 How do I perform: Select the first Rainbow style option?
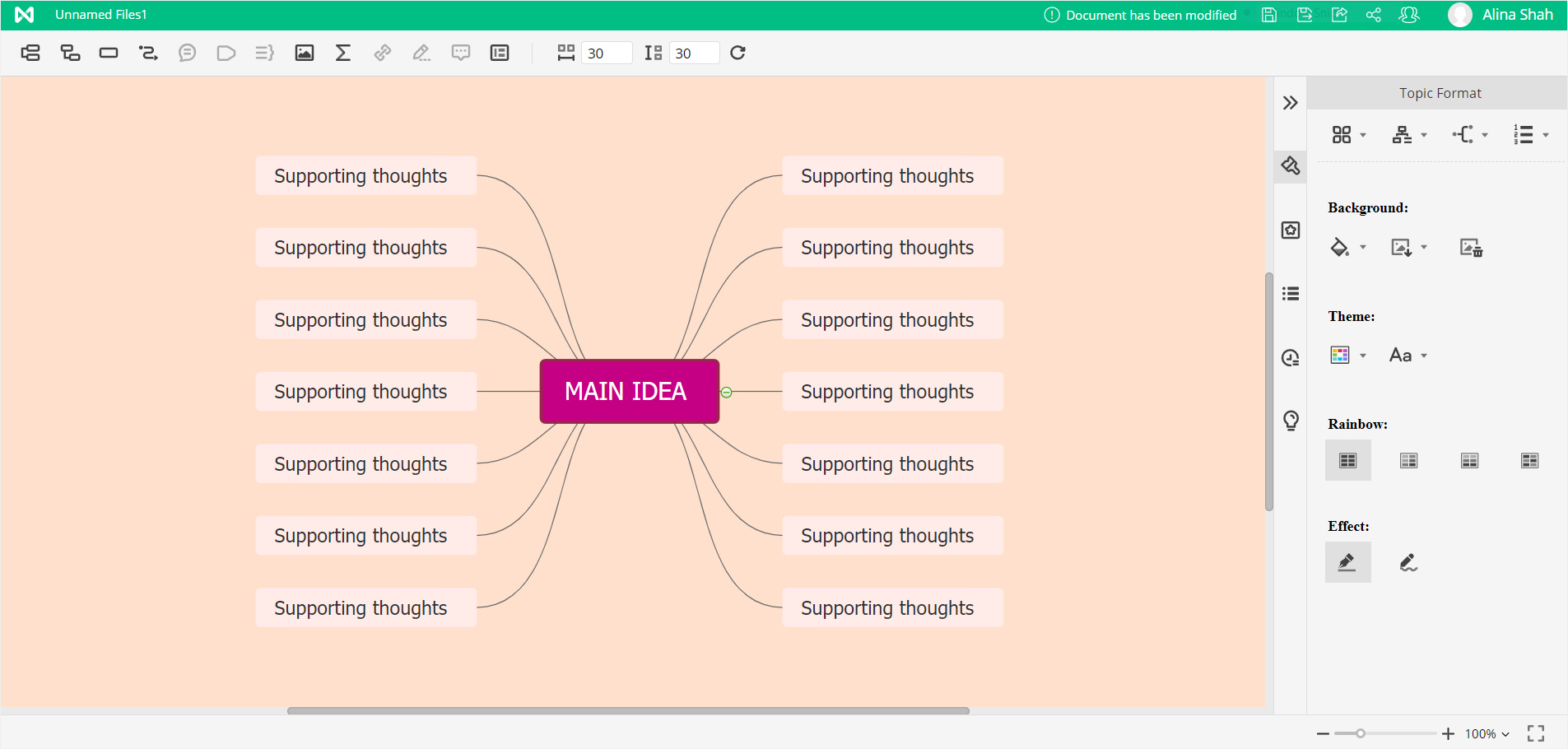[x=1347, y=461]
